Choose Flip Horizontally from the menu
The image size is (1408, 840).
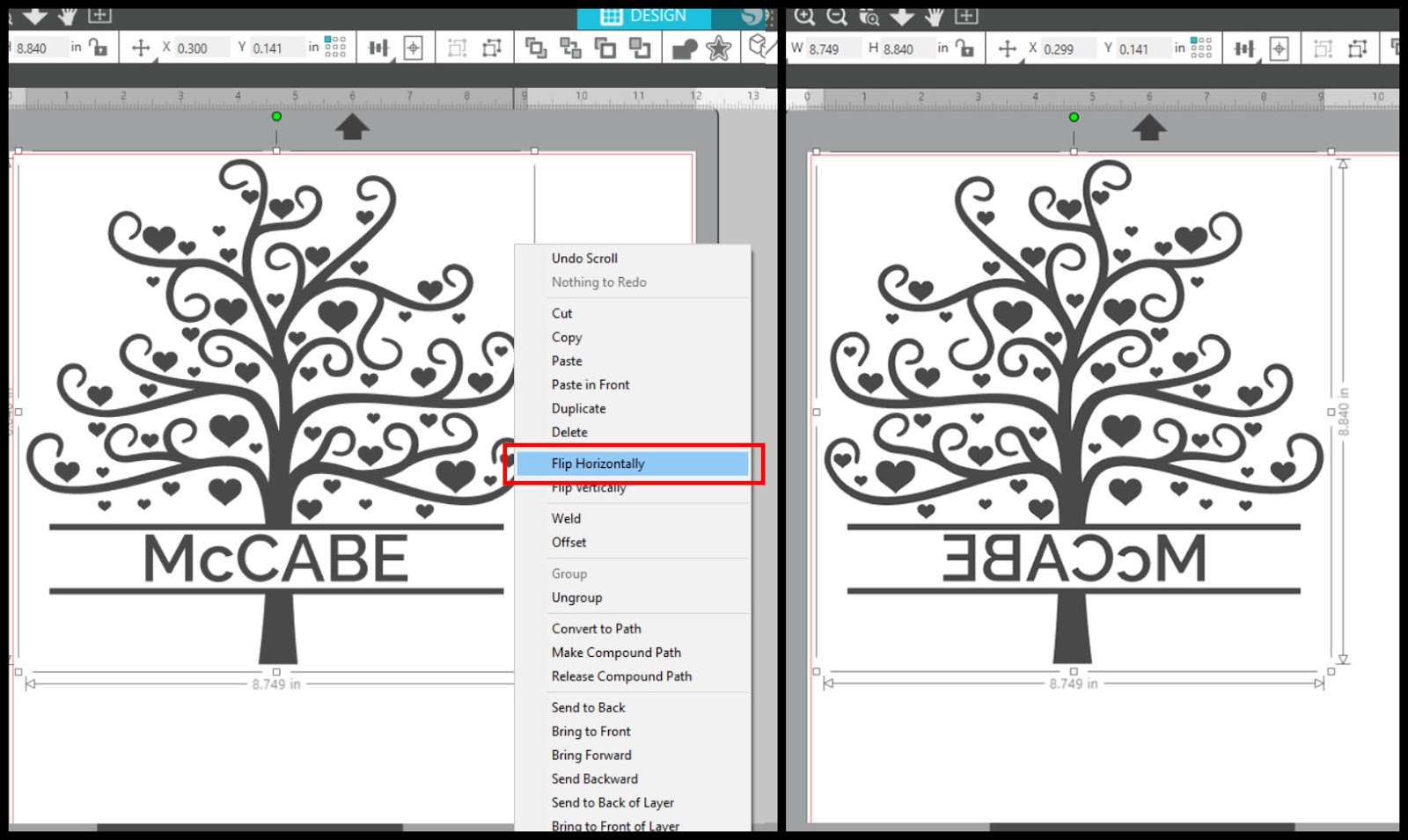click(x=633, y=464)
